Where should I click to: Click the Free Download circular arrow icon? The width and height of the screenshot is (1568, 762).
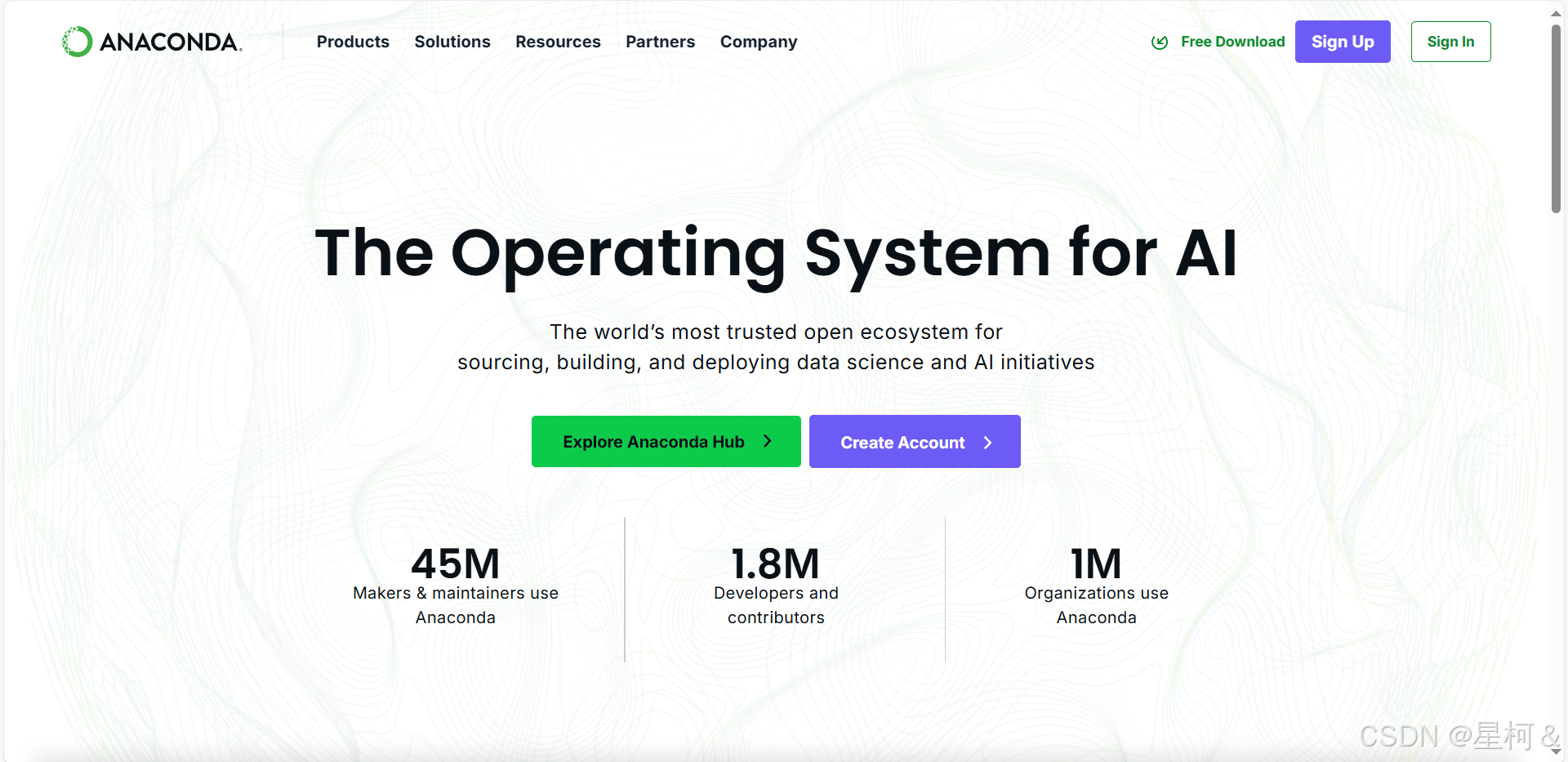tap(1160, 42)
